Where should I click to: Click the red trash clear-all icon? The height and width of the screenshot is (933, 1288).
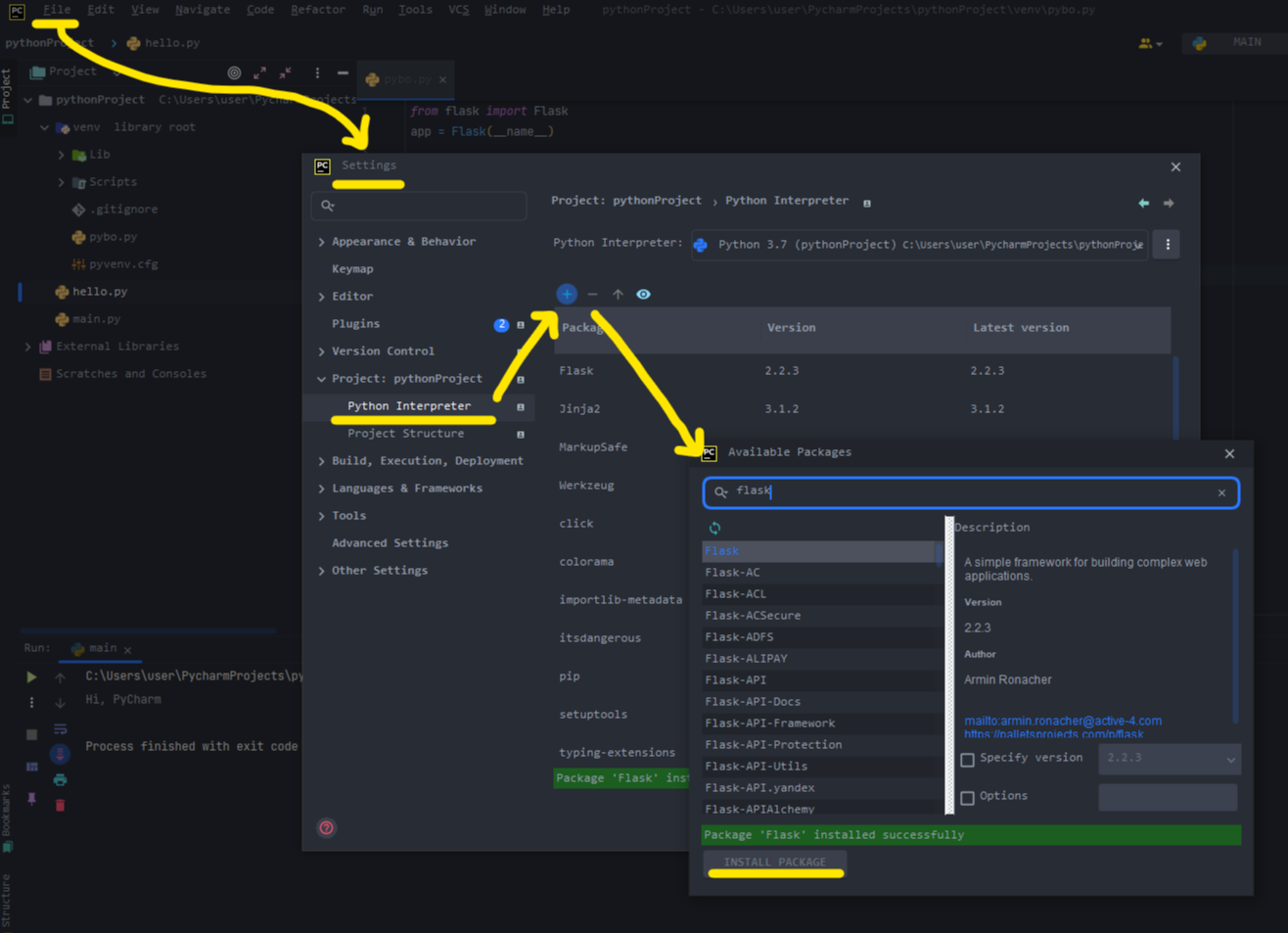pyautogui.click(x=60, y=806)
